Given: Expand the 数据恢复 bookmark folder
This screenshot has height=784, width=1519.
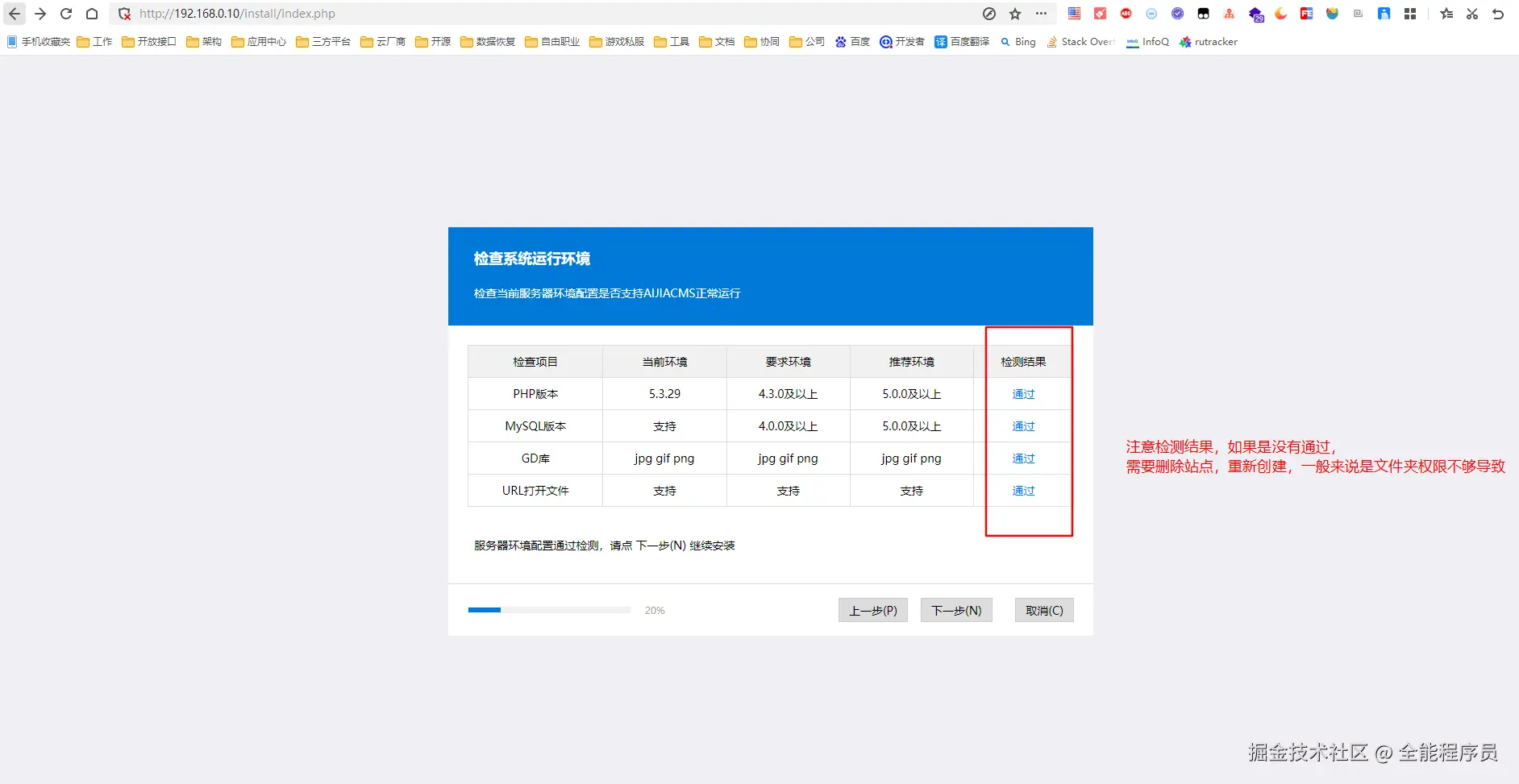Looking at the screenshot, I should coord(488,42).
